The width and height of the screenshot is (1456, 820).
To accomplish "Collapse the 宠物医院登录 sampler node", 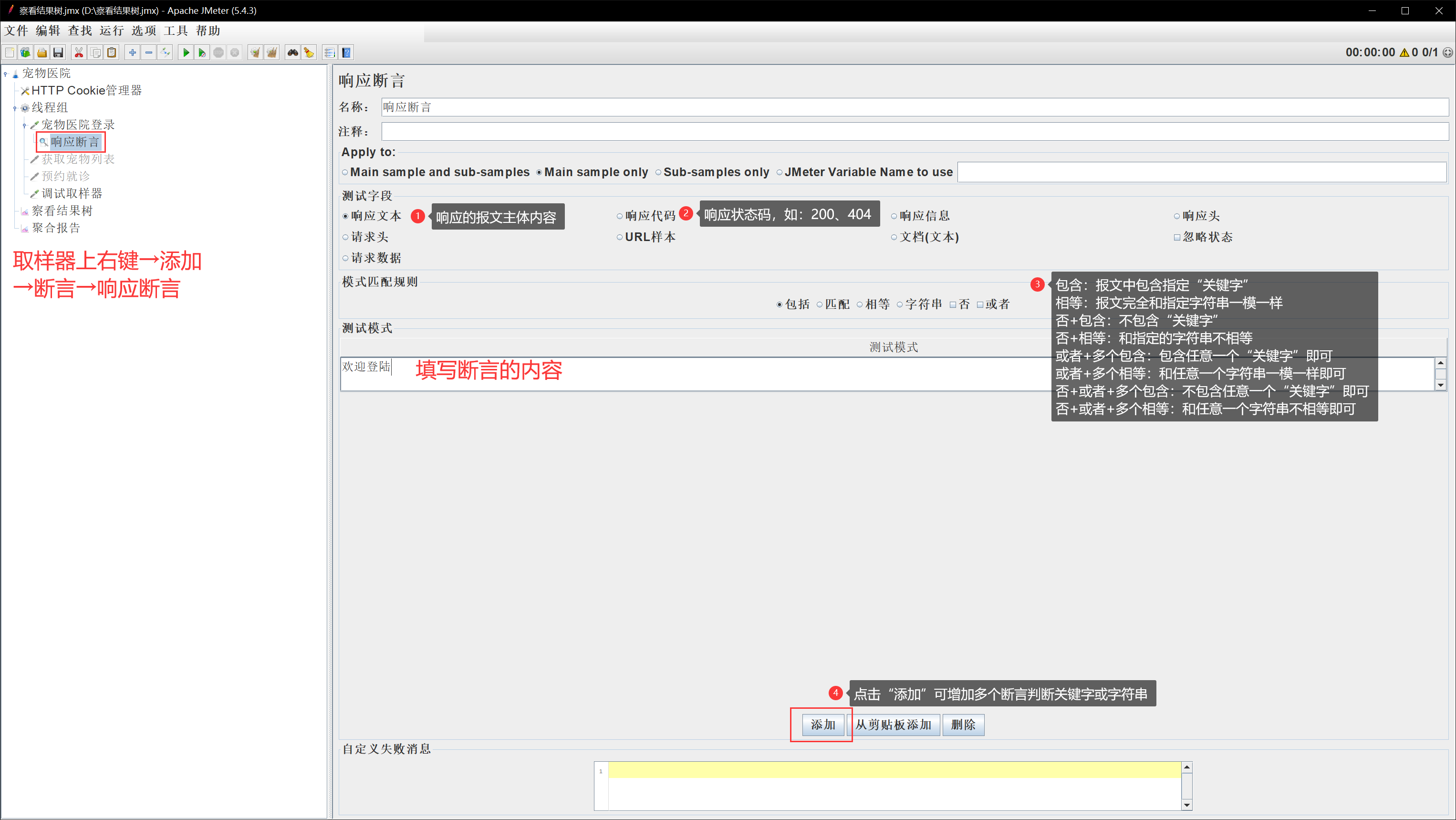I will pyautogui.click(x=24, y=125).
